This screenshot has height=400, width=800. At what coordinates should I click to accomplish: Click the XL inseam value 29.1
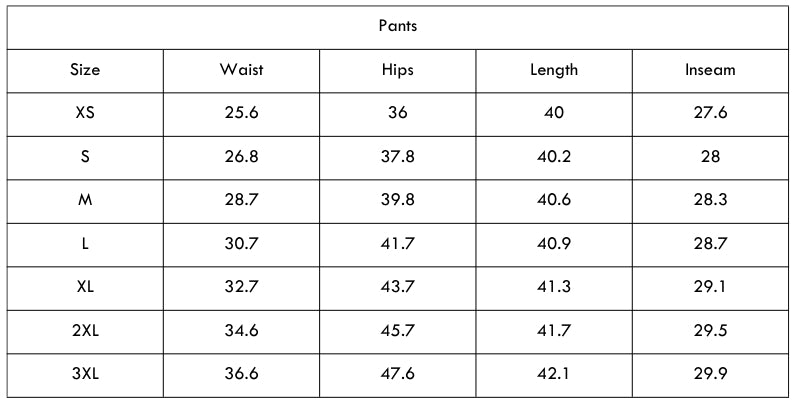pos(710,287)
